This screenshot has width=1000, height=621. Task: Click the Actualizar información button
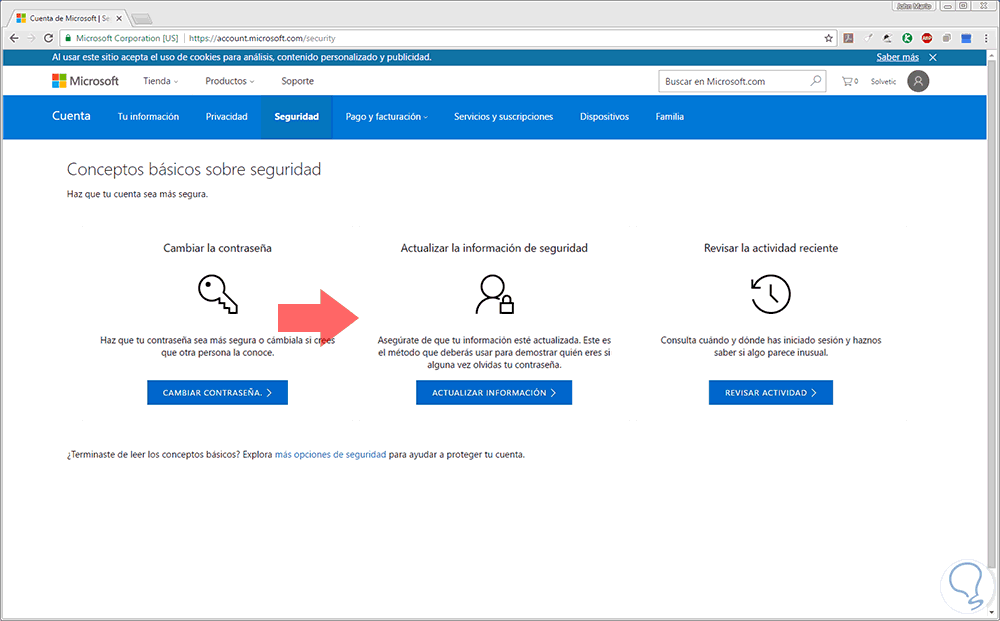click(x=494, y=393)
